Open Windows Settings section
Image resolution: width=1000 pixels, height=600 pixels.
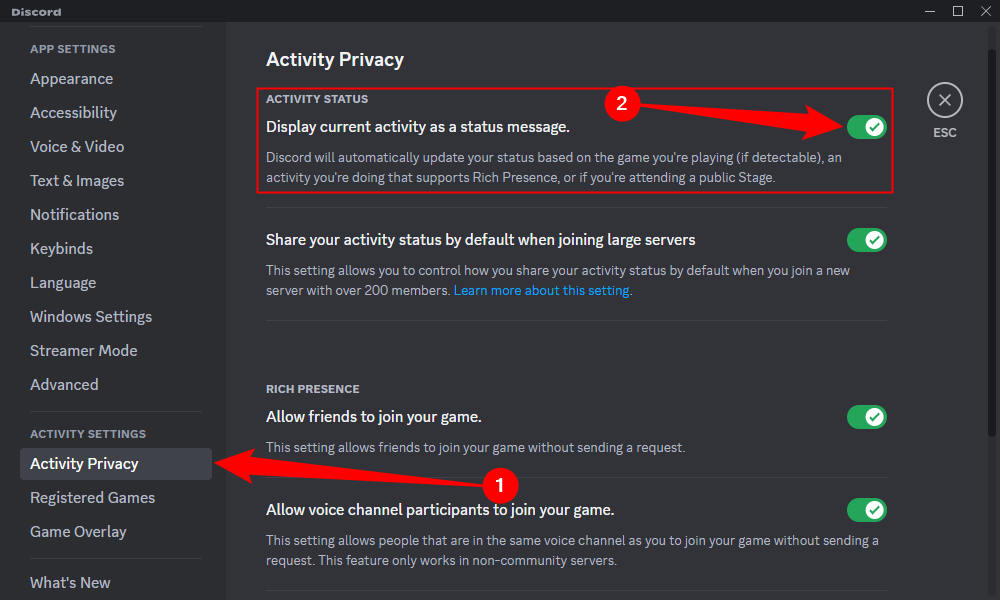coord(91,317)
